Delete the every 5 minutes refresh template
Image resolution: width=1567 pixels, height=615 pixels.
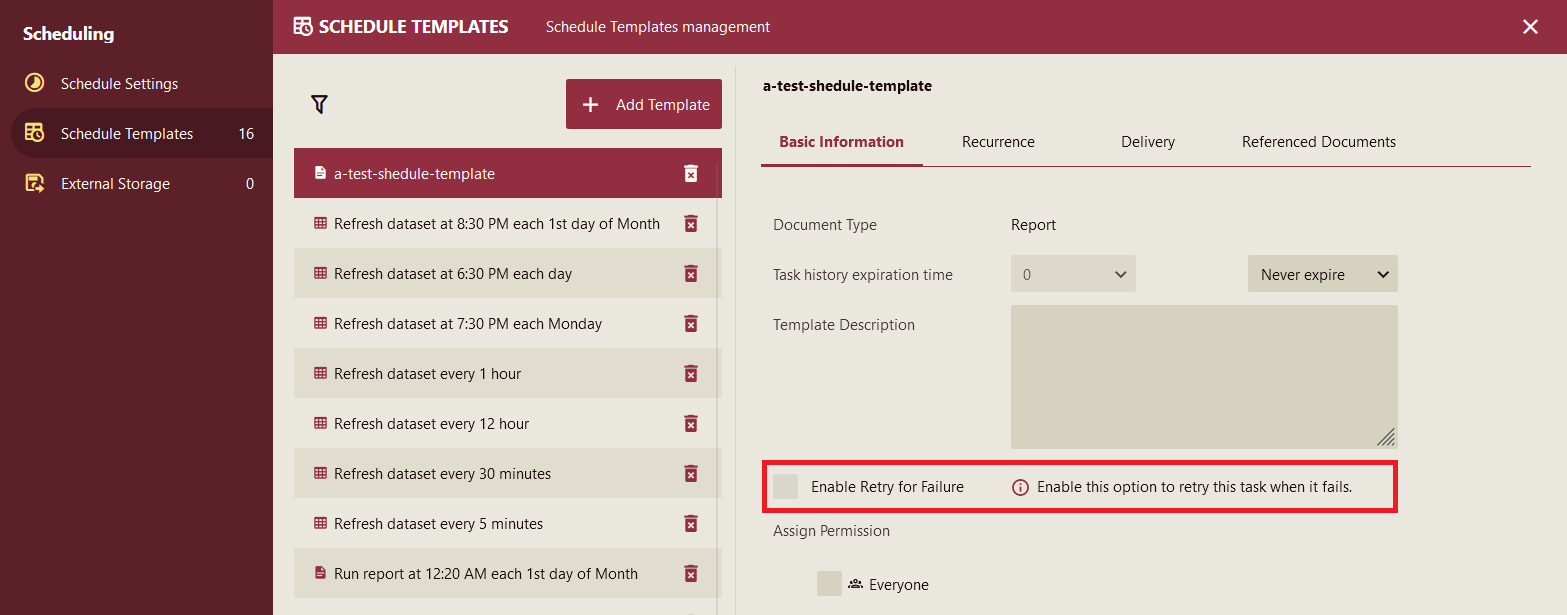[x=690, y=524]
